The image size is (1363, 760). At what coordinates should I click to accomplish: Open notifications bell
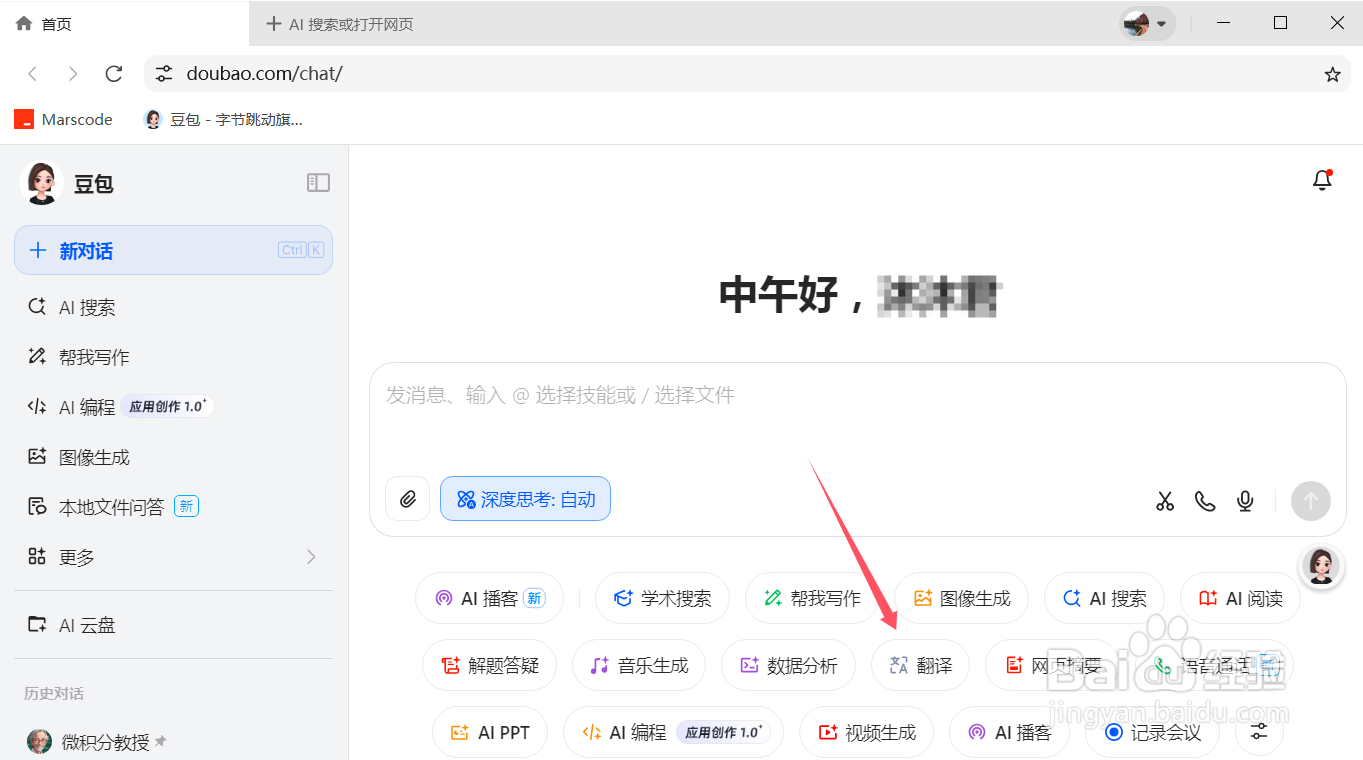click(1322, 180)
